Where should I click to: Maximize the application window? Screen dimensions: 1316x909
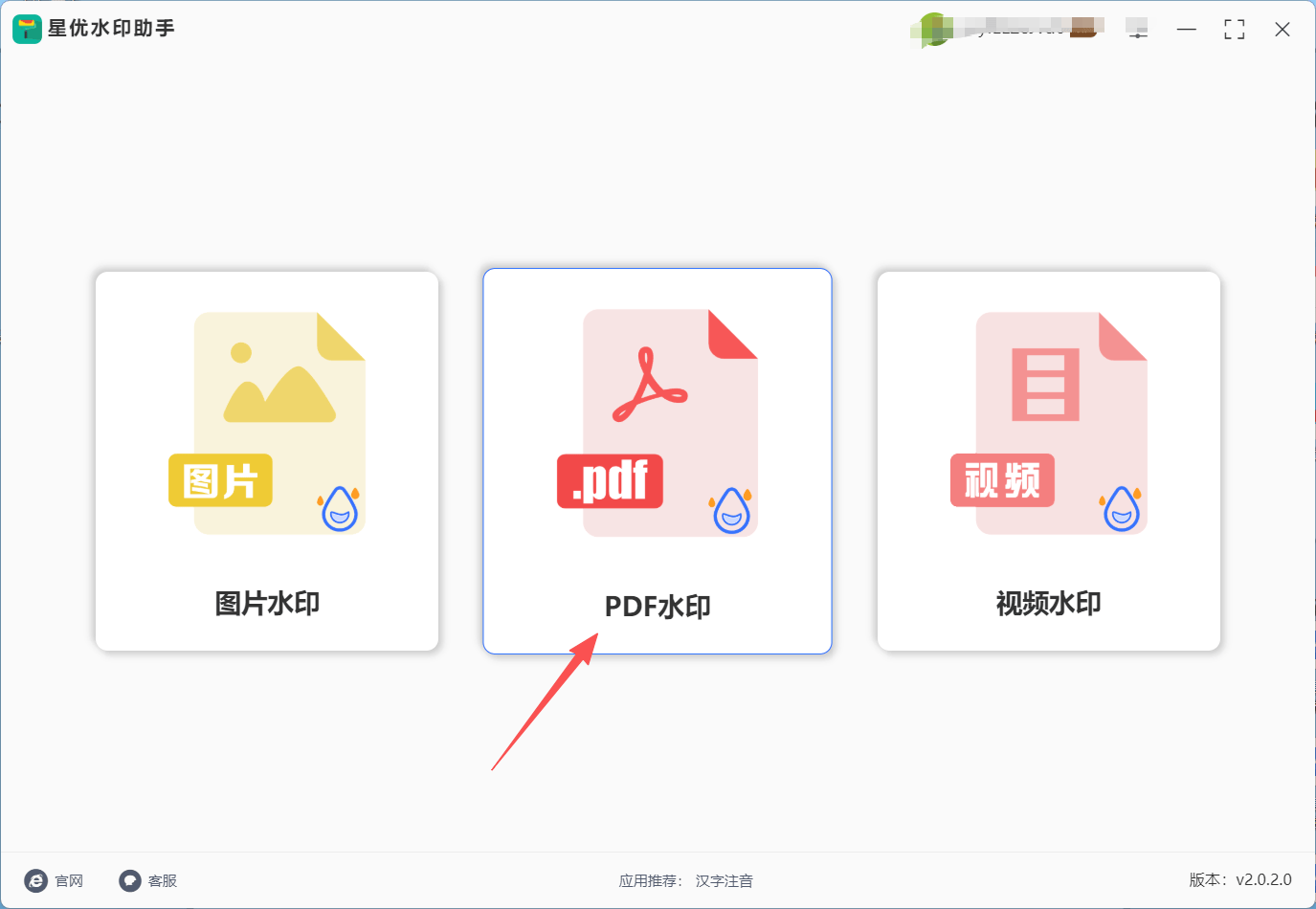1235,30
